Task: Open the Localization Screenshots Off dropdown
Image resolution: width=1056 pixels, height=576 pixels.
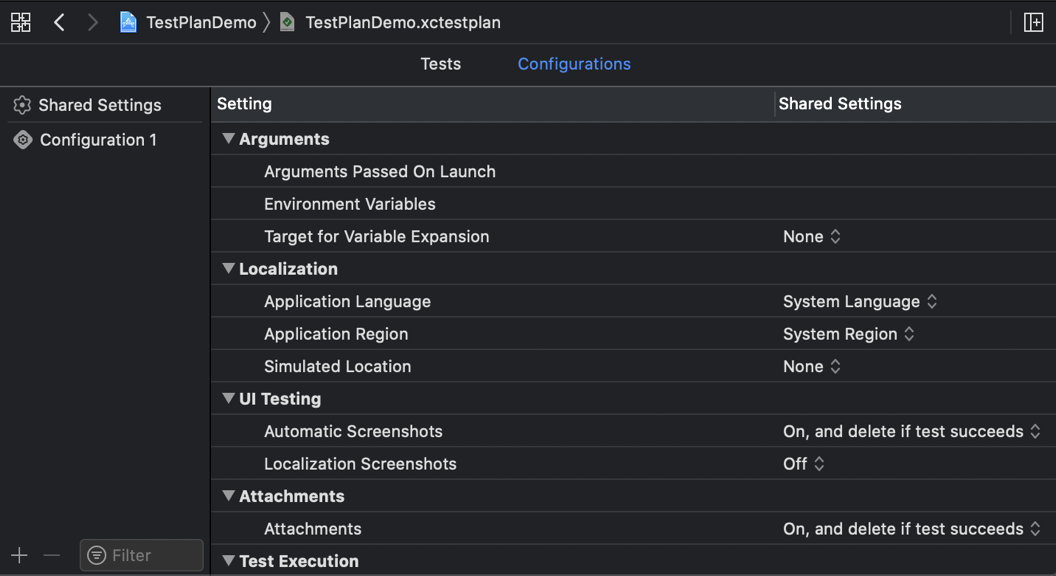Action: point(803,463)
